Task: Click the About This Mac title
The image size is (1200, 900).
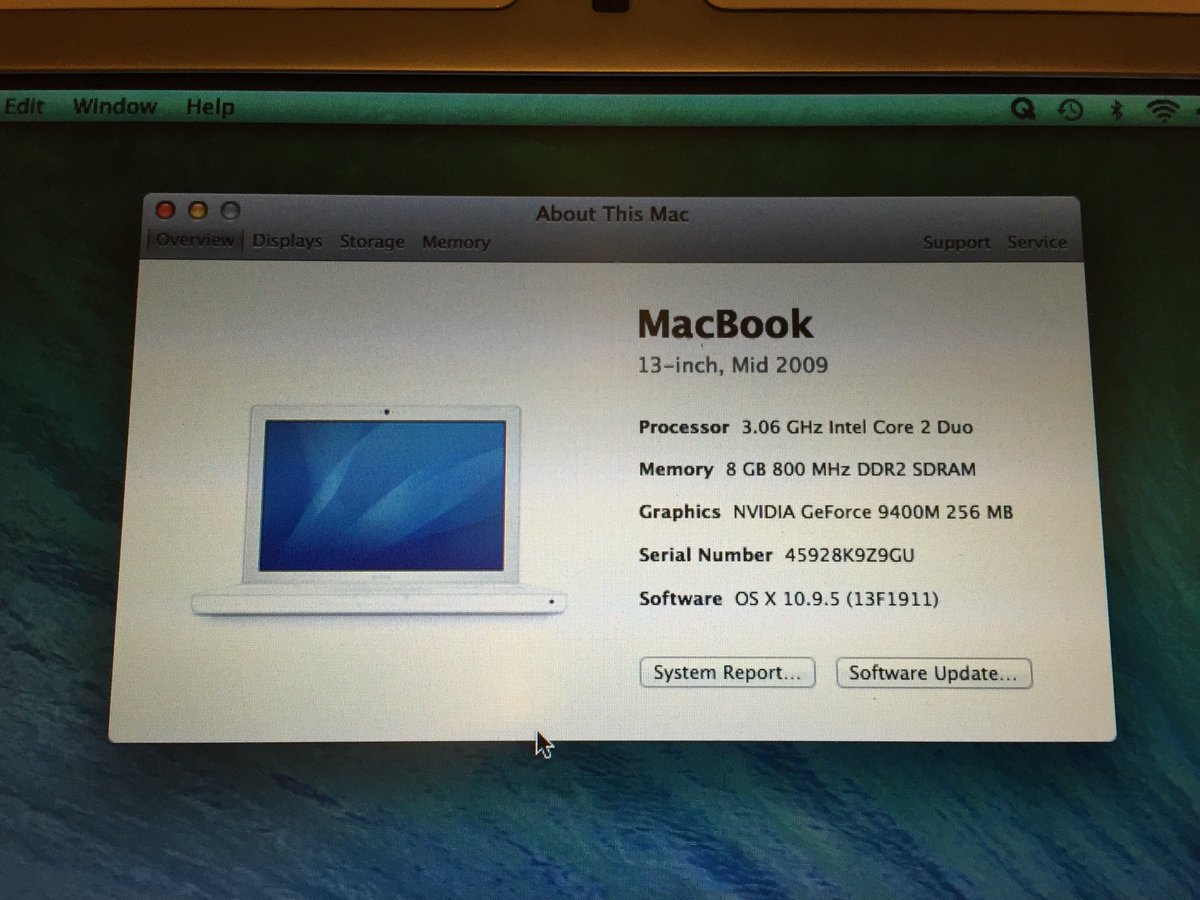Action: pyautogui.click(x=612, y=213)
